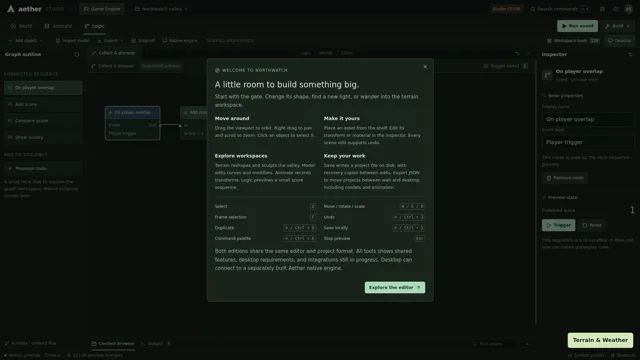Image resolution: width=640 pixels, height=360 pixels.
Task: Open Workspace tools
Action: (x=573, y=40)
